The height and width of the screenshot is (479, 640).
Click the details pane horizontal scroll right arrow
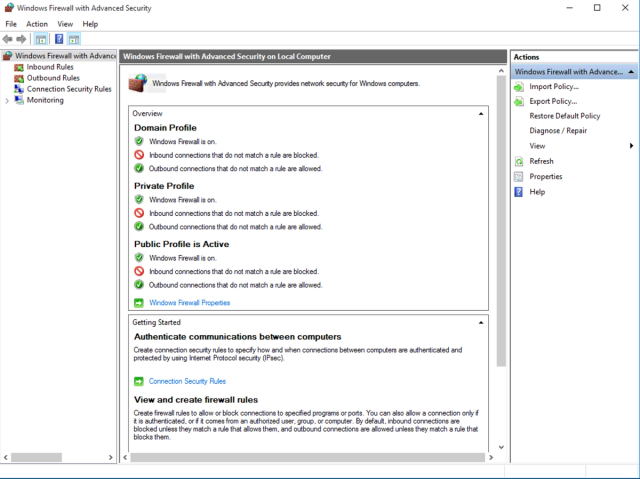pos(491,457)
